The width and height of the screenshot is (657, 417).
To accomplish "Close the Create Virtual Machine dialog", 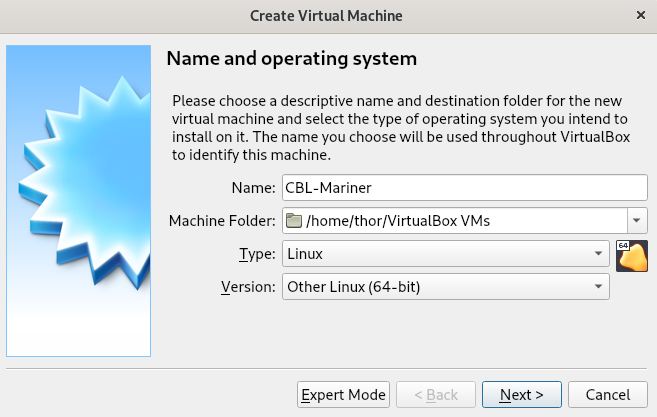I will (x=641, y=15).
